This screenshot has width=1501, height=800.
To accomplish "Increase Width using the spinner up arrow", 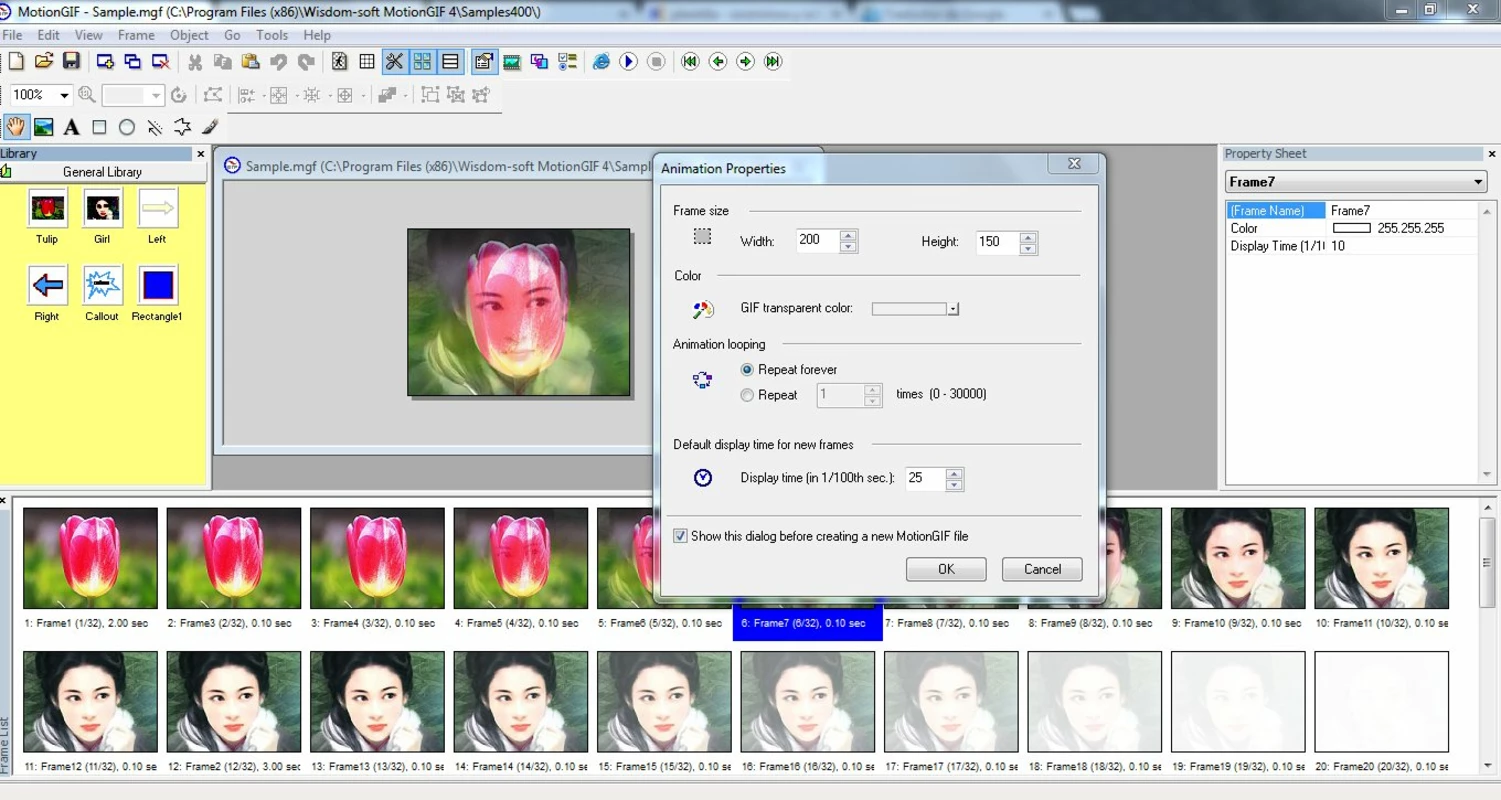I will 848,236.
